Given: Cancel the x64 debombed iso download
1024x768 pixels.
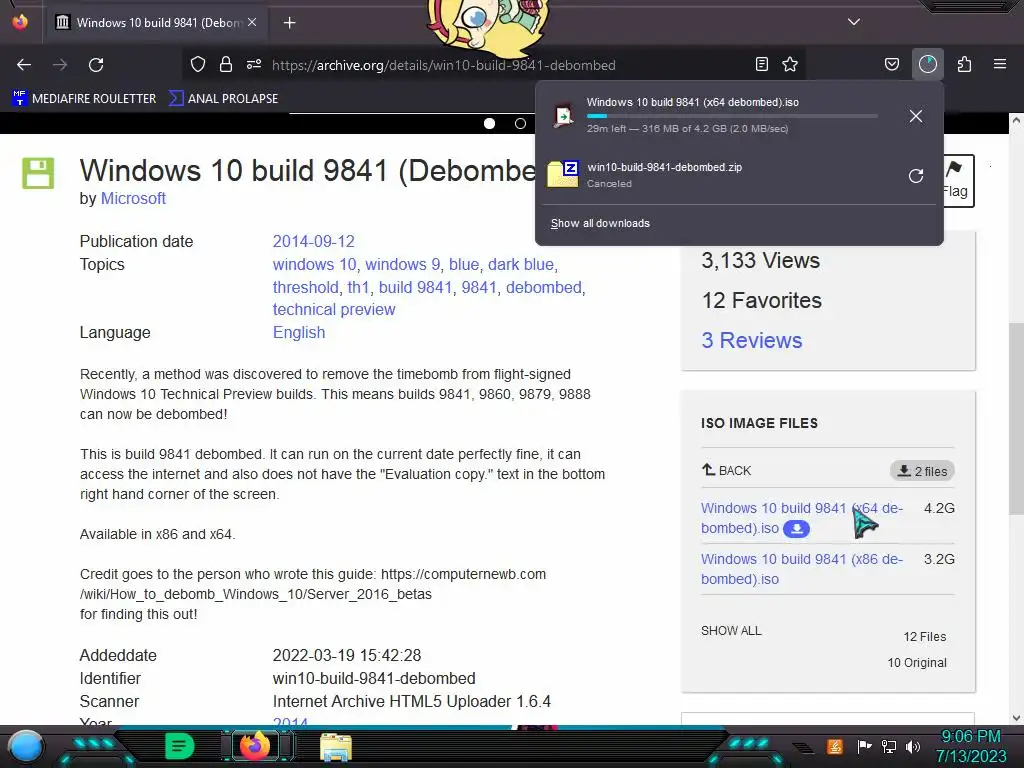Looking at the screenshot, I should (916, 116).
